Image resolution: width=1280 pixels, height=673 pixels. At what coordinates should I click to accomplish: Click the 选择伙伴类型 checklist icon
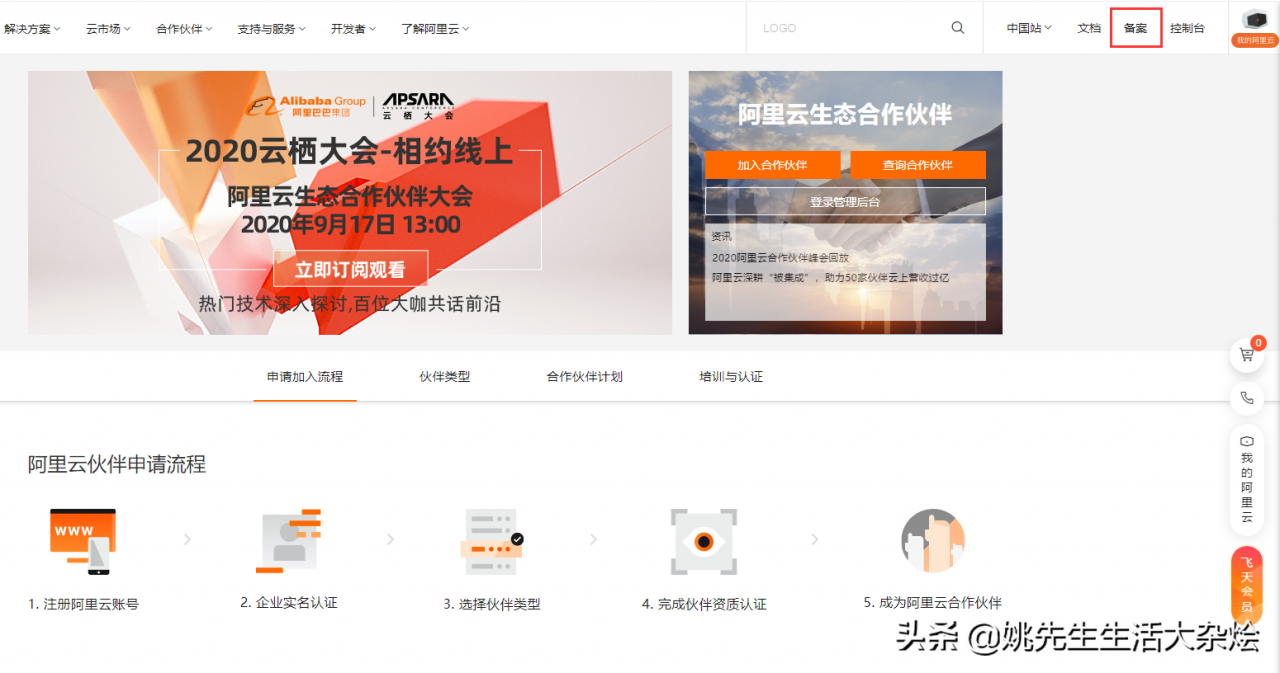coord(492,541)
